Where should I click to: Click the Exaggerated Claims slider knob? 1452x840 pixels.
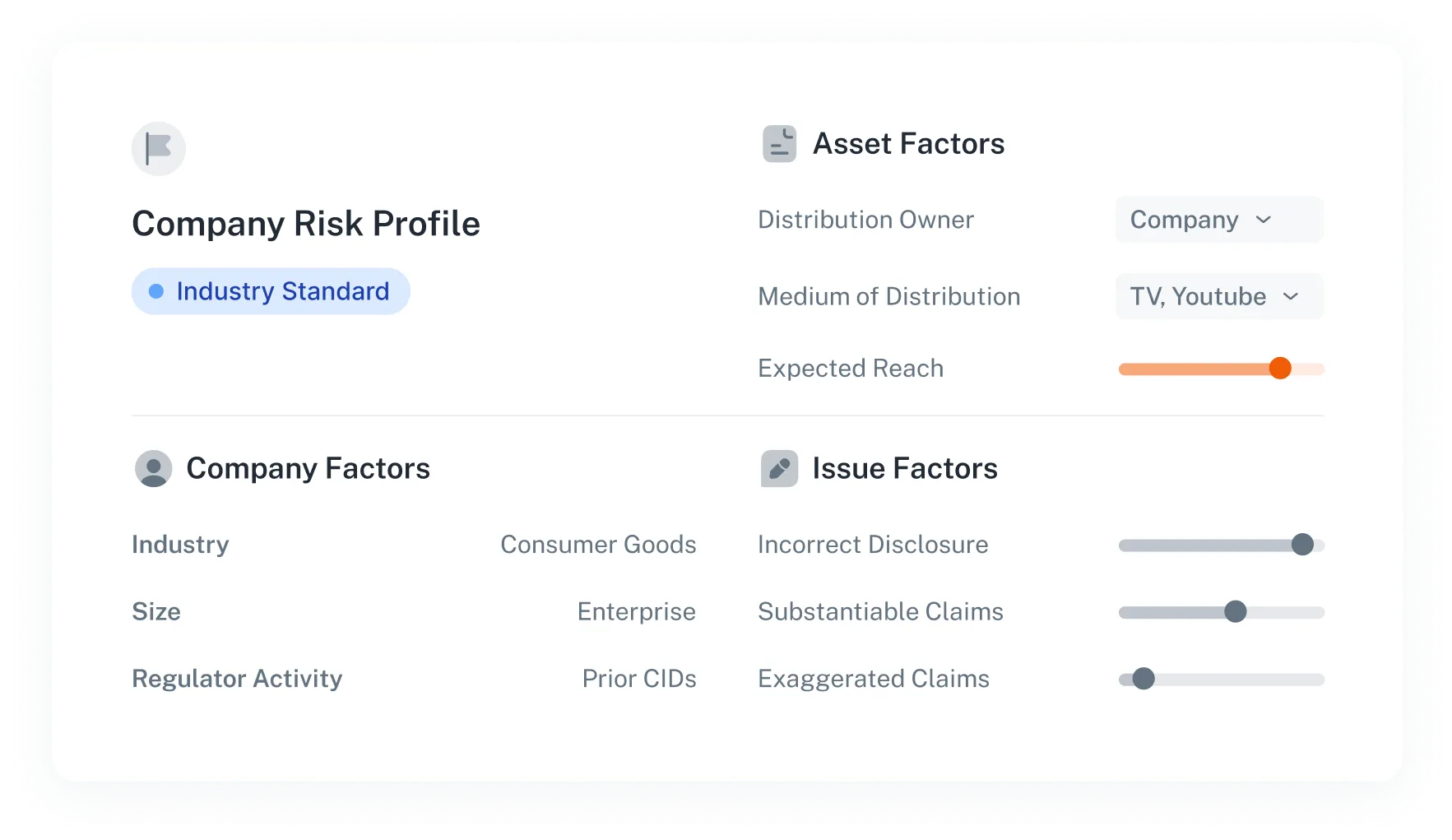coord(1143,680)
